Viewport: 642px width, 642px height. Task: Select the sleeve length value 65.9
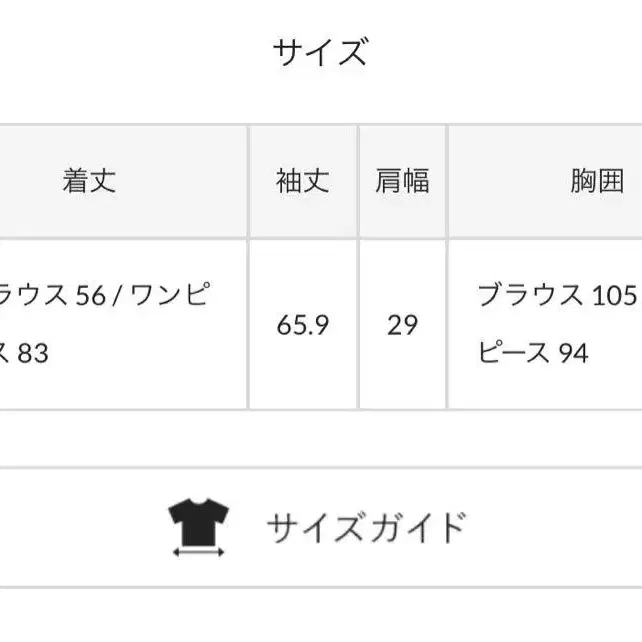303,325
